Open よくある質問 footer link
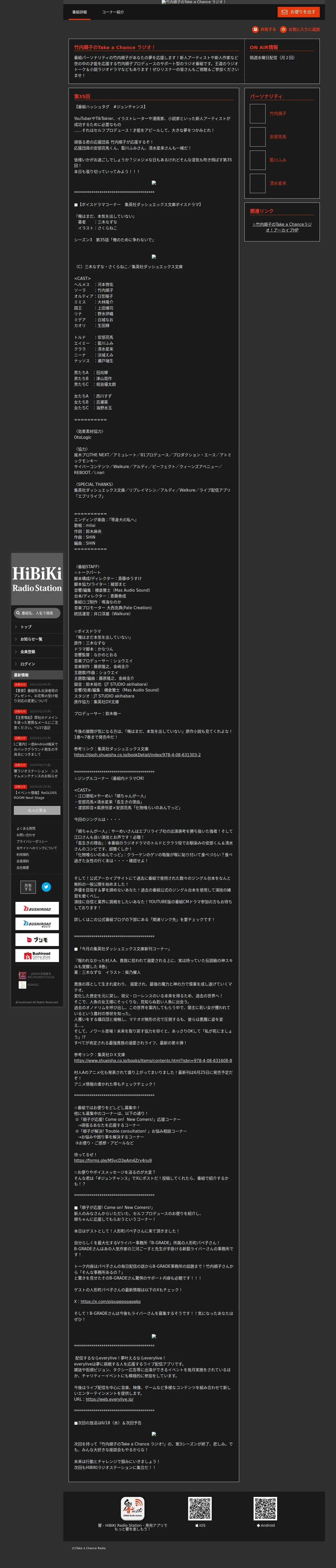Viewport: 336px width, 1568px height. tap(26, 828)
